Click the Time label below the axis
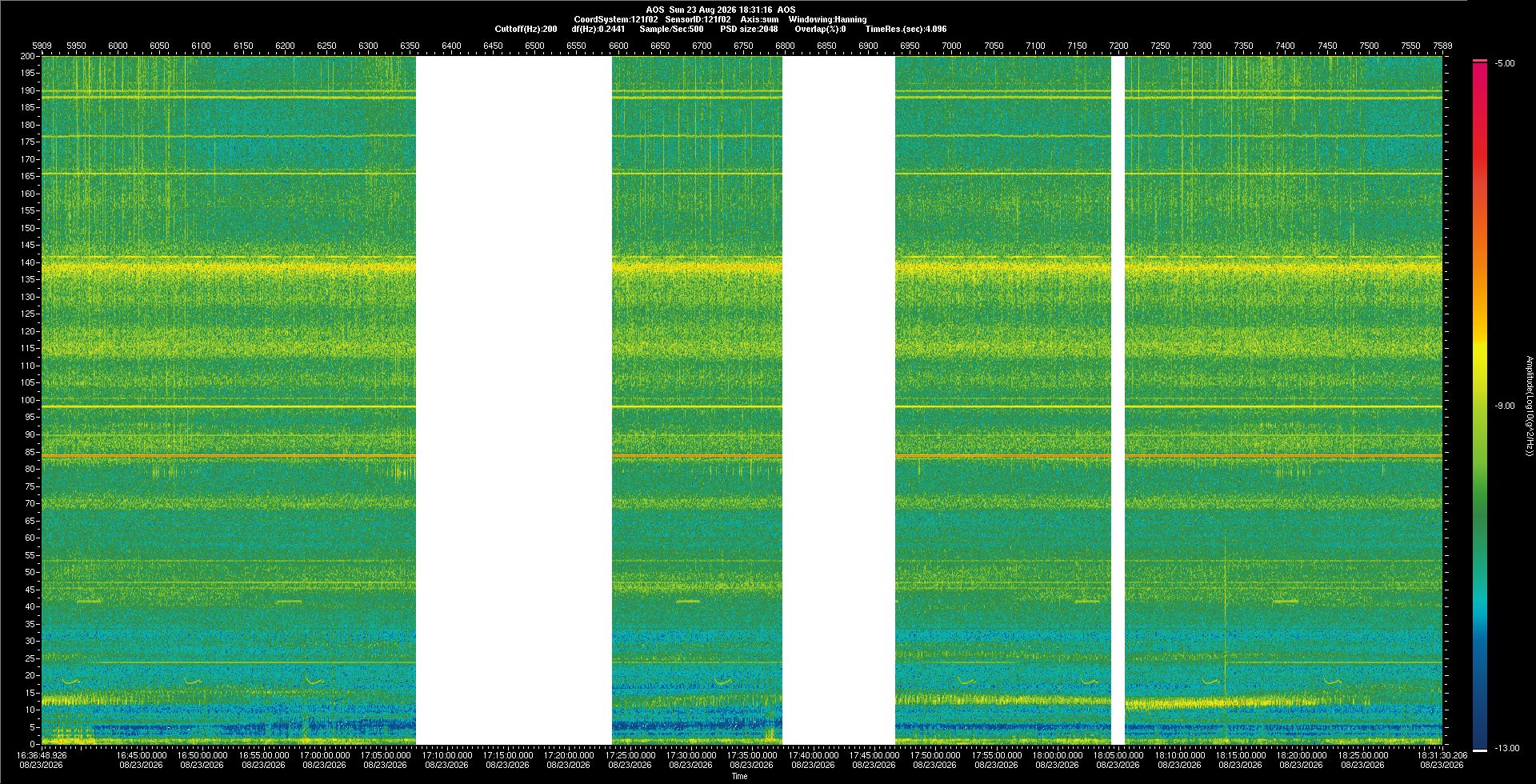 coord(740,776)
